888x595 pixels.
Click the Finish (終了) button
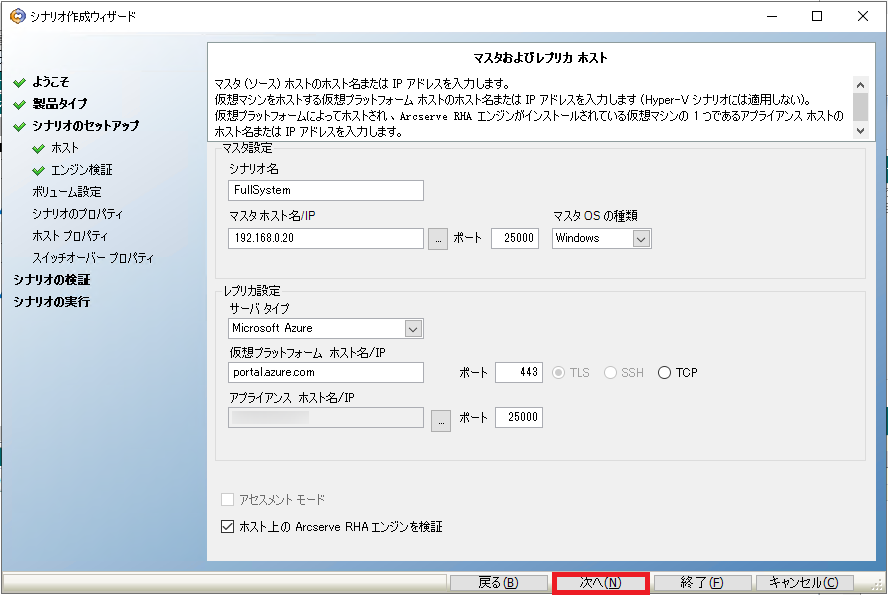[702, 583]
